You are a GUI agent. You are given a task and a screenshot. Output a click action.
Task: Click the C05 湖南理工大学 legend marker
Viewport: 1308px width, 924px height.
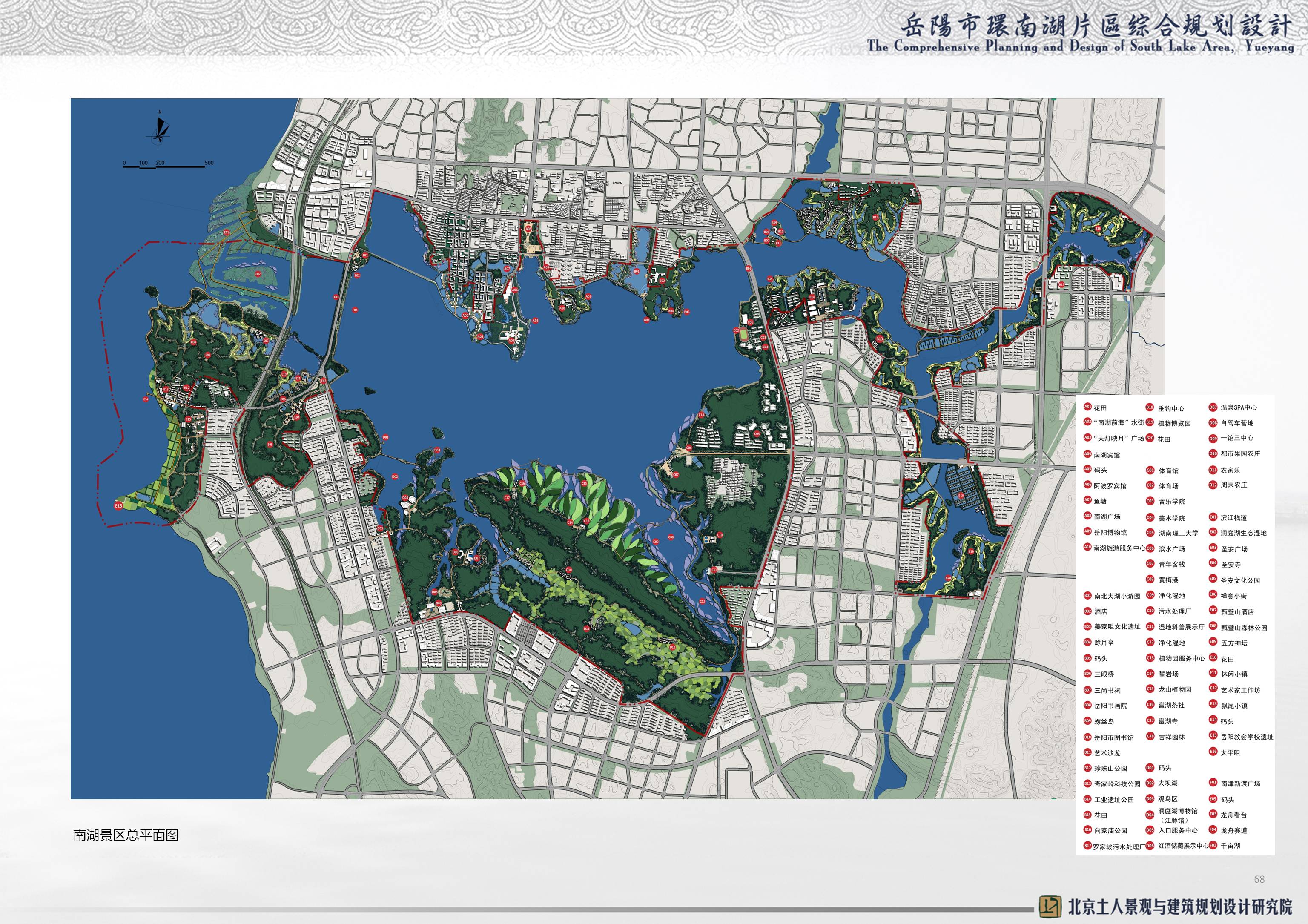pyautogui.click(x=1150, y=533)
